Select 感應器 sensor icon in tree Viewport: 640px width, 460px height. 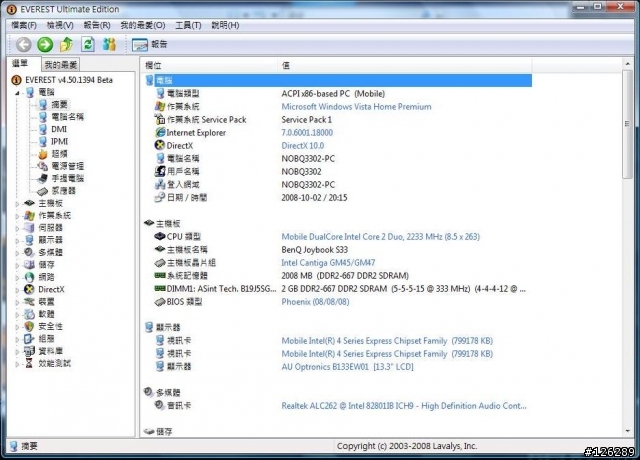click(42, 191)
